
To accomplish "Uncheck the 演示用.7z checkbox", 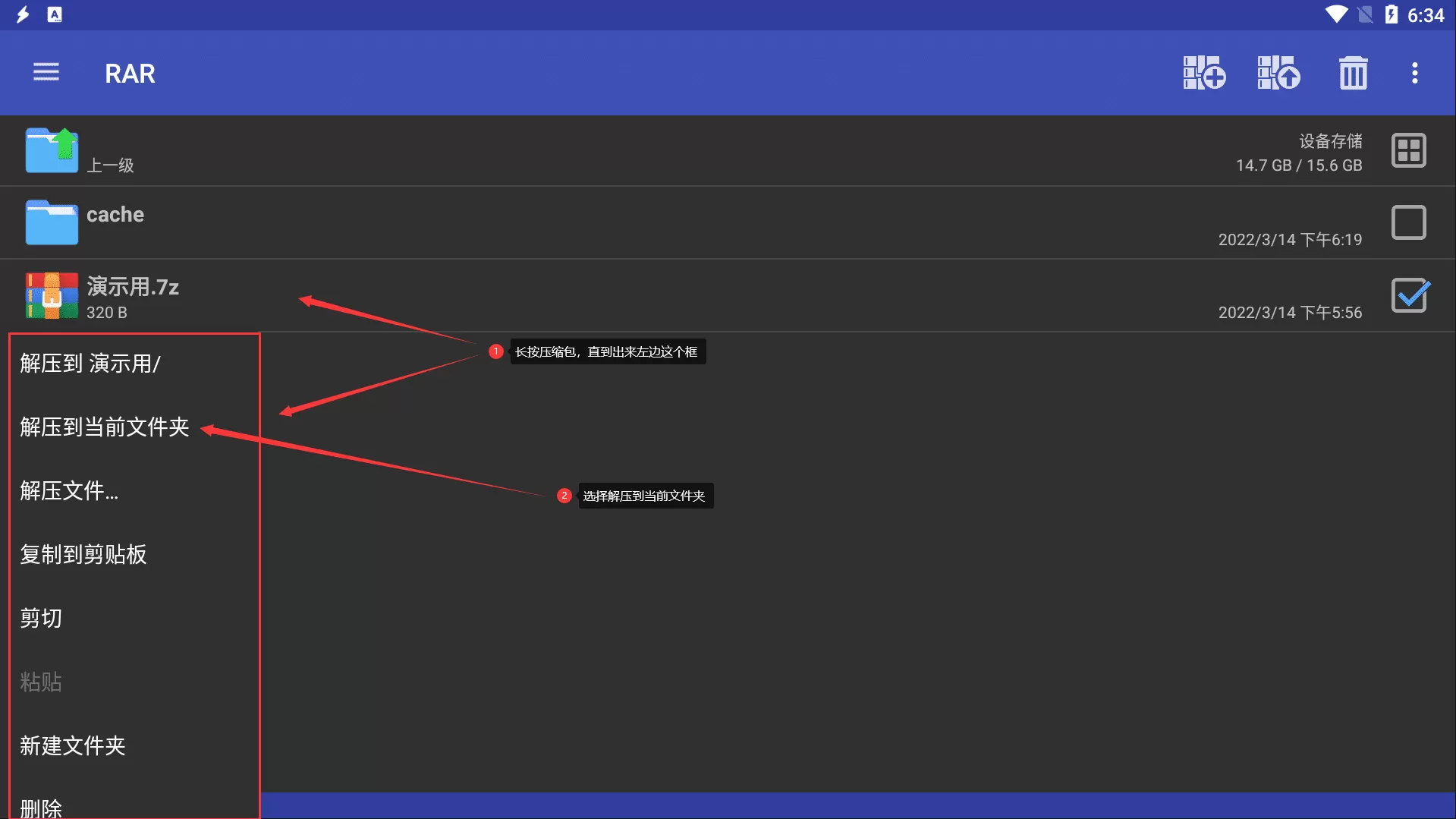I will click(1408, 295).
